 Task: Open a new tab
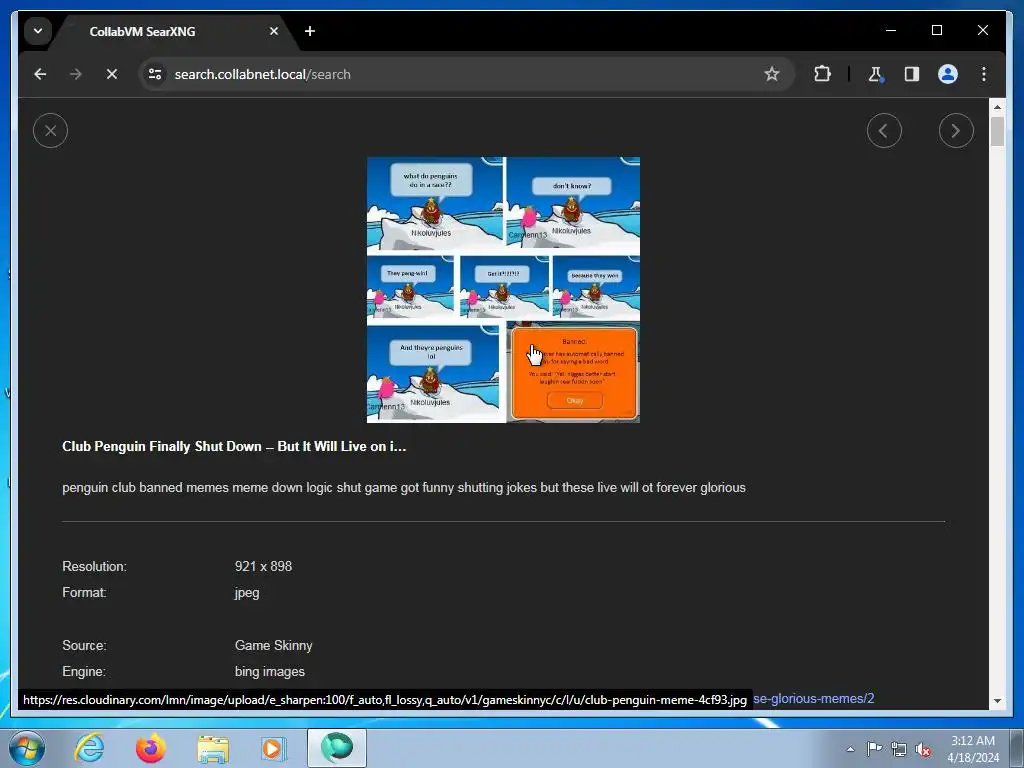310,31
